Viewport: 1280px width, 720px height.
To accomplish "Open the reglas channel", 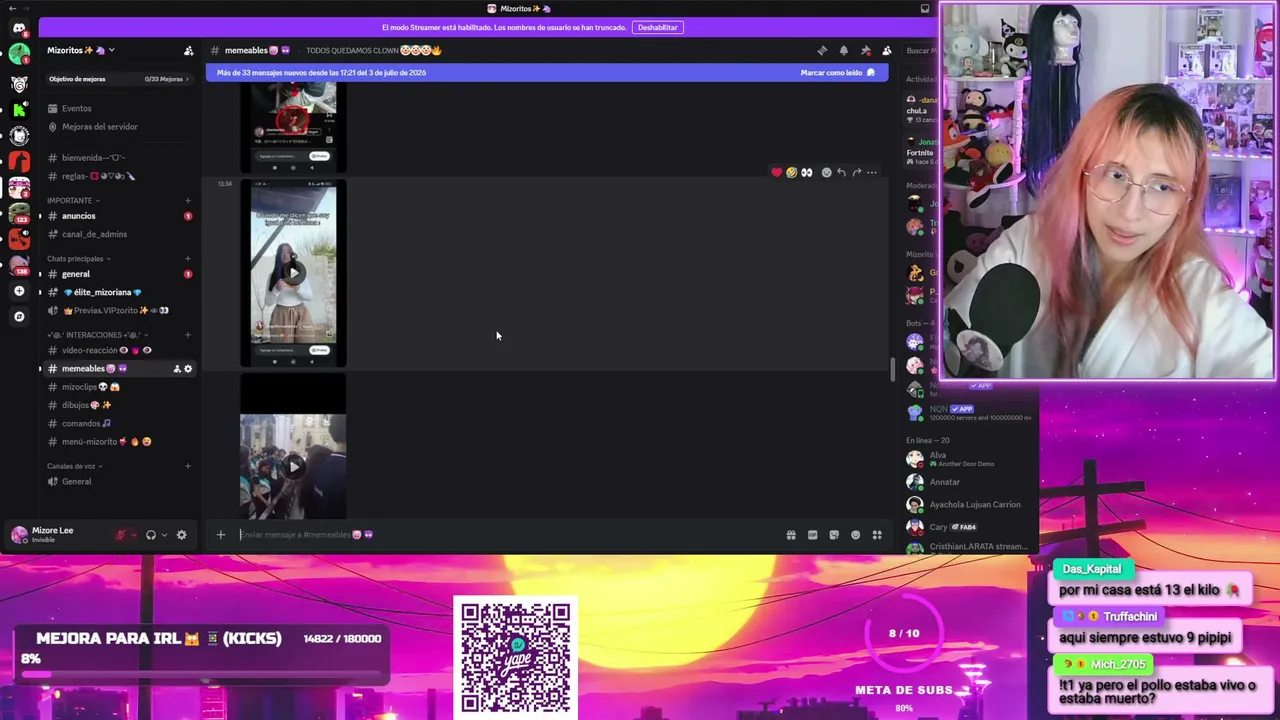I will tap(118, 176).
